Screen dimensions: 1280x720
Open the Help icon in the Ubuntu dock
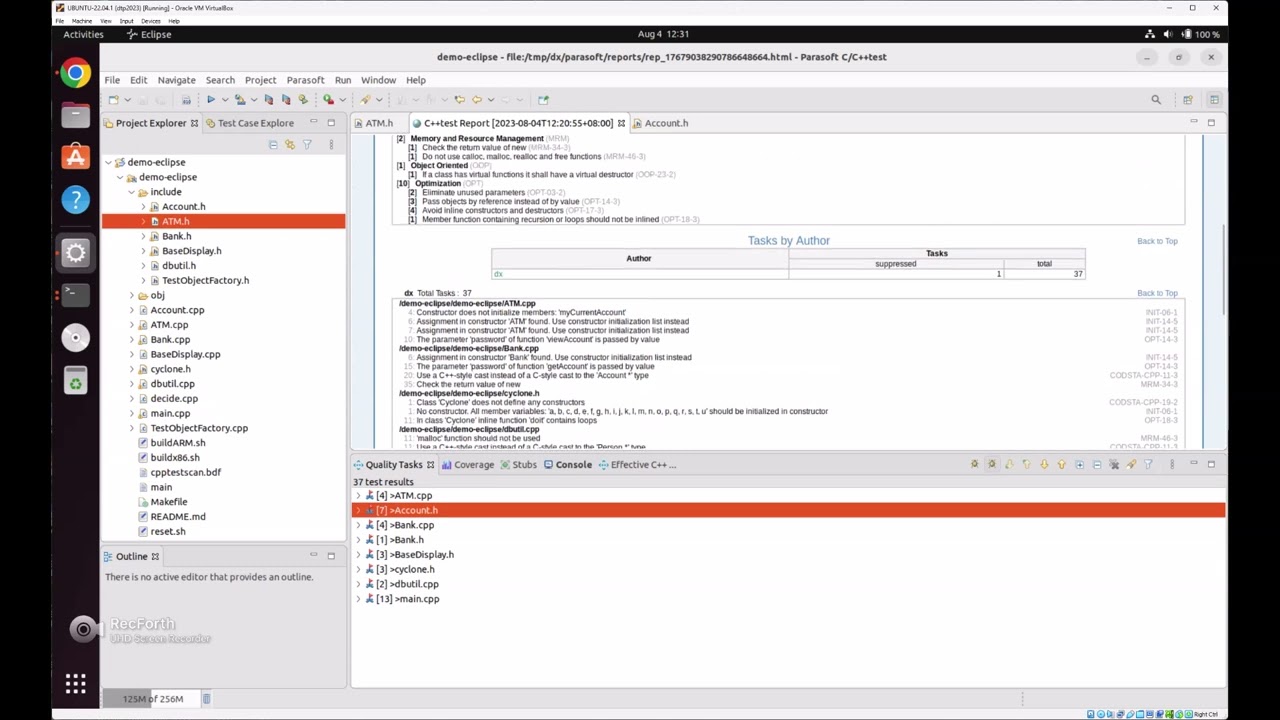click(75, 200)
